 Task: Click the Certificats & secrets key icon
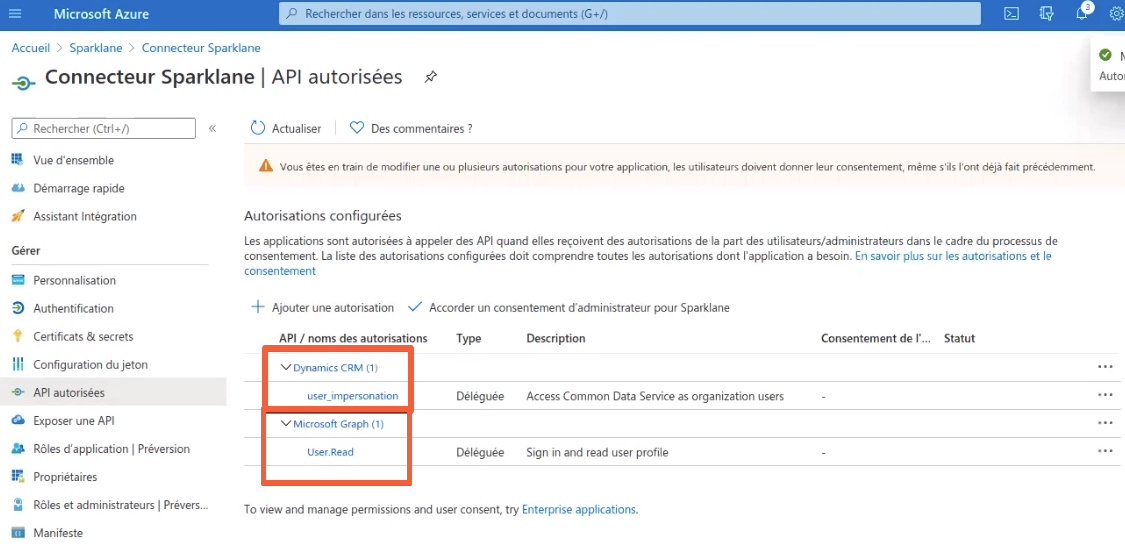(19, 336)
